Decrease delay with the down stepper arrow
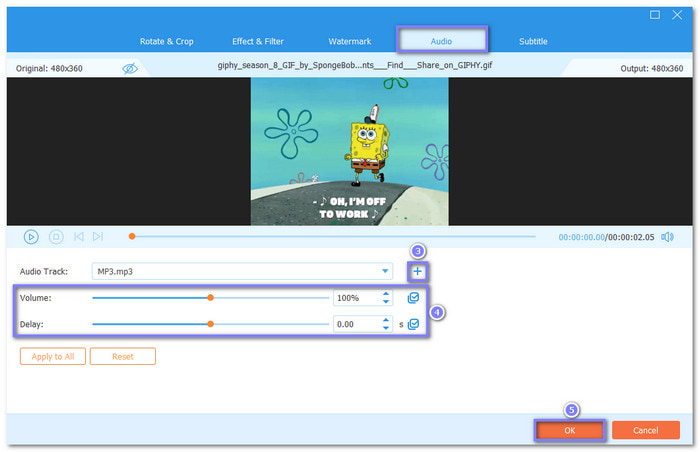This screenshot has height=452, width=700. [x=386, y=328]
